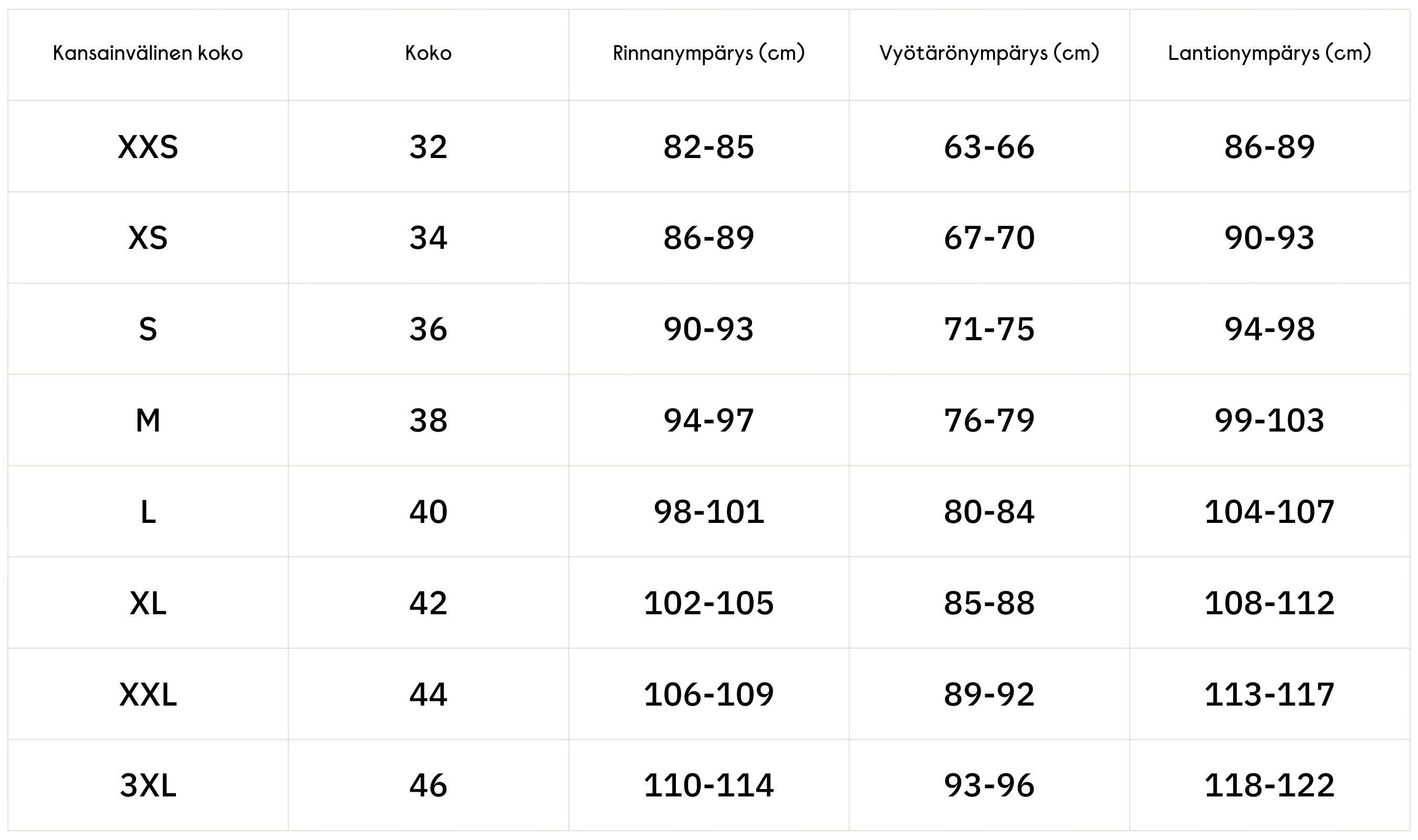The height and width of the screenshot is (840, 1418).
Task: Click the 110-114 chest measurement
Action: tap(708, 785)
